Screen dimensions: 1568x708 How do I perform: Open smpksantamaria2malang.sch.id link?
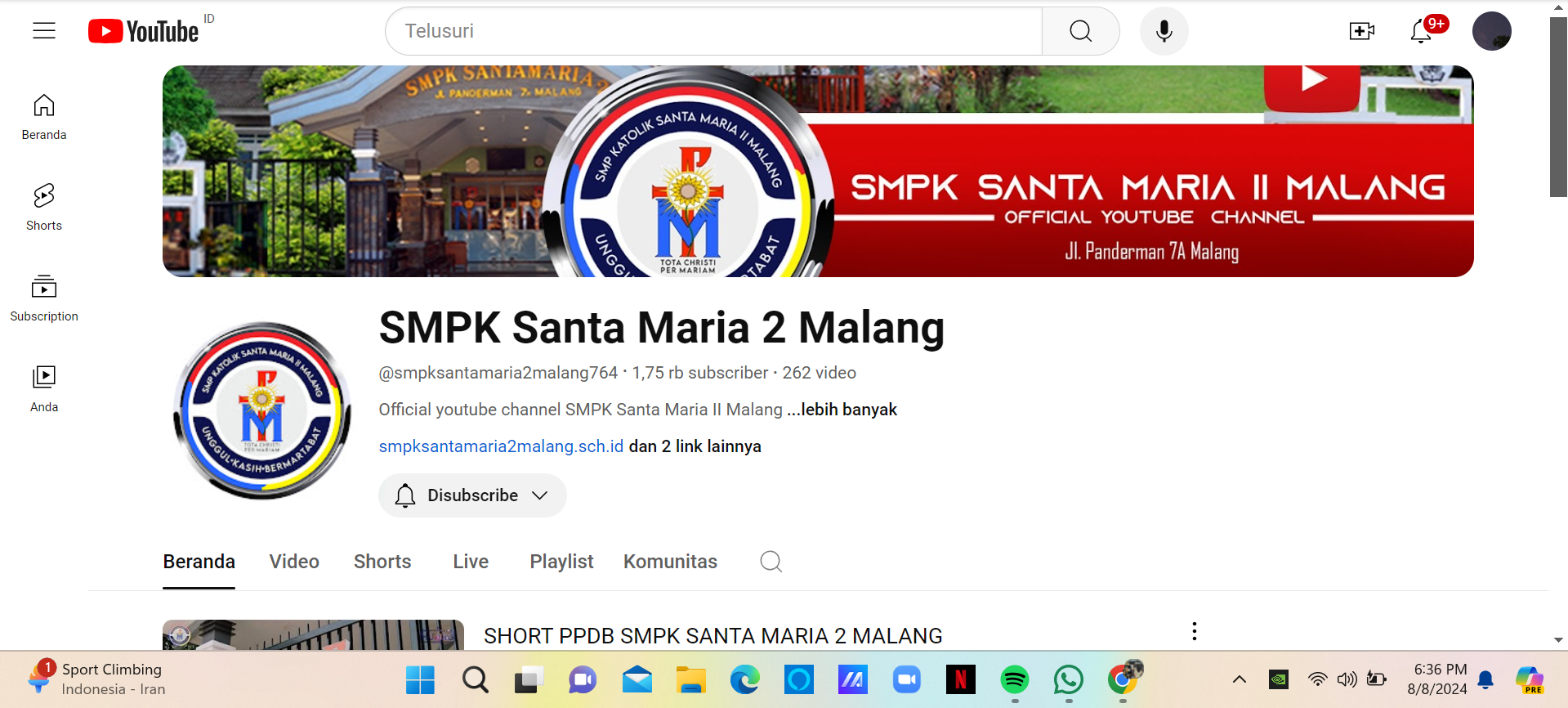pyautogui.click(x=501, y=446)
